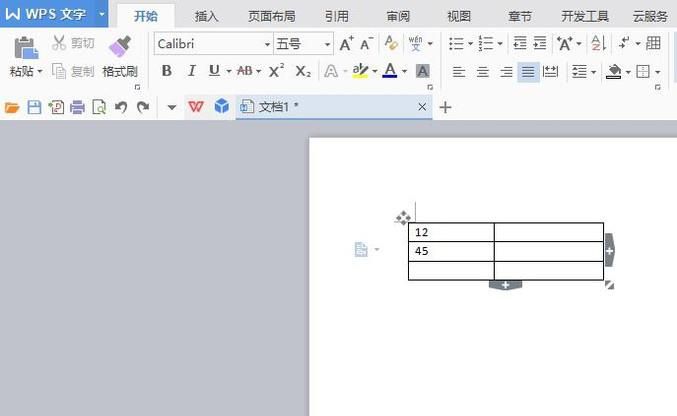Screen dimensions: 677x416
Task: Open font color dropdown arrow
Action: pyautogui.click(x=404, y=71)
